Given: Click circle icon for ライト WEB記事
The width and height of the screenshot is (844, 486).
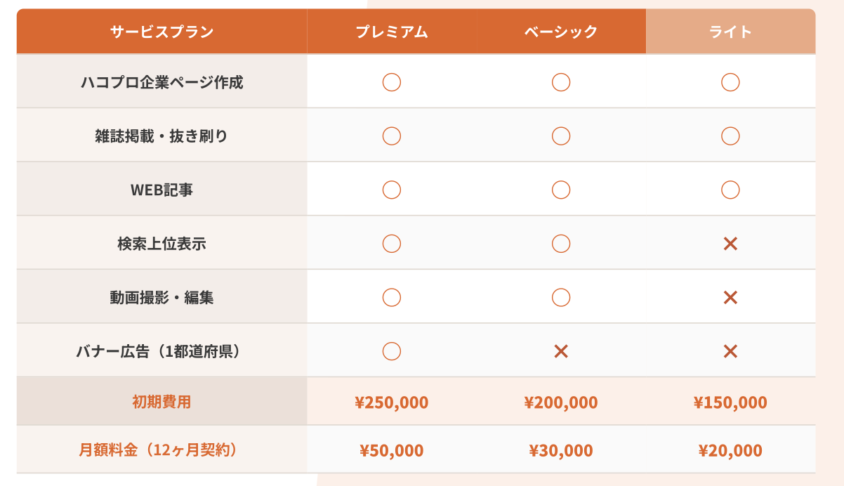Looking at the screenshot, I should tap(730, 190).
